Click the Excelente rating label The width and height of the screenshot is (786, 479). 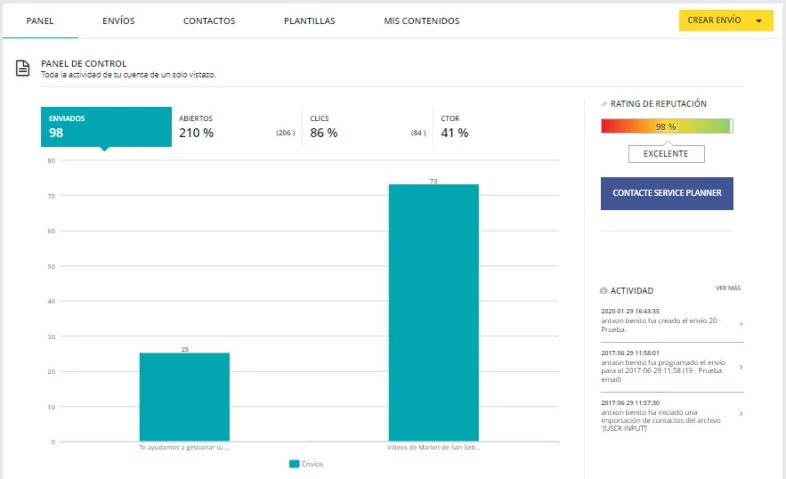[666, 154]
